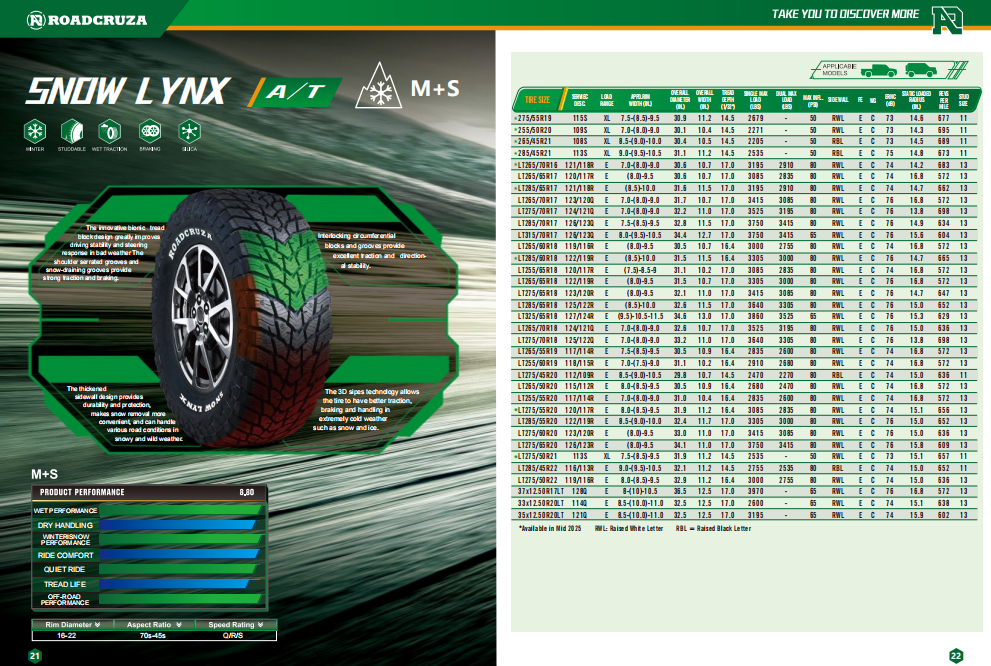Click the interlocking circumferential blocks description
Viewport: 991px width, 666px height.
pyautogui.click(x=372, y=250)
